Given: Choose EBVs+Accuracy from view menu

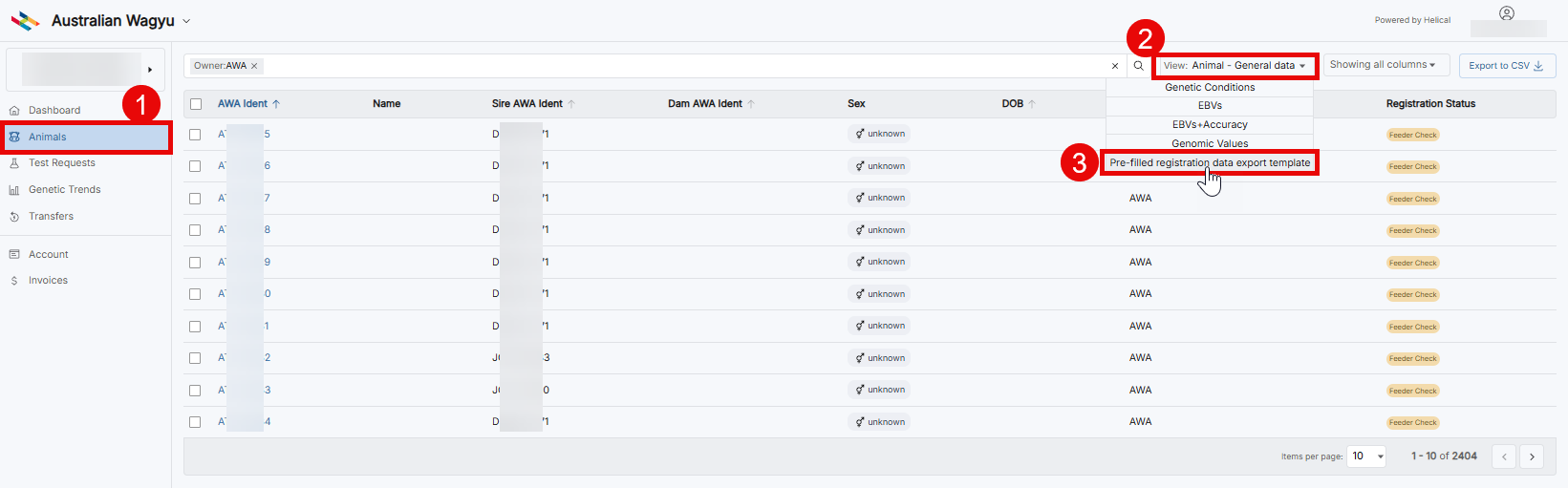Looking at the screenshot, I should pyautogui.click(x=1210, y=125).
